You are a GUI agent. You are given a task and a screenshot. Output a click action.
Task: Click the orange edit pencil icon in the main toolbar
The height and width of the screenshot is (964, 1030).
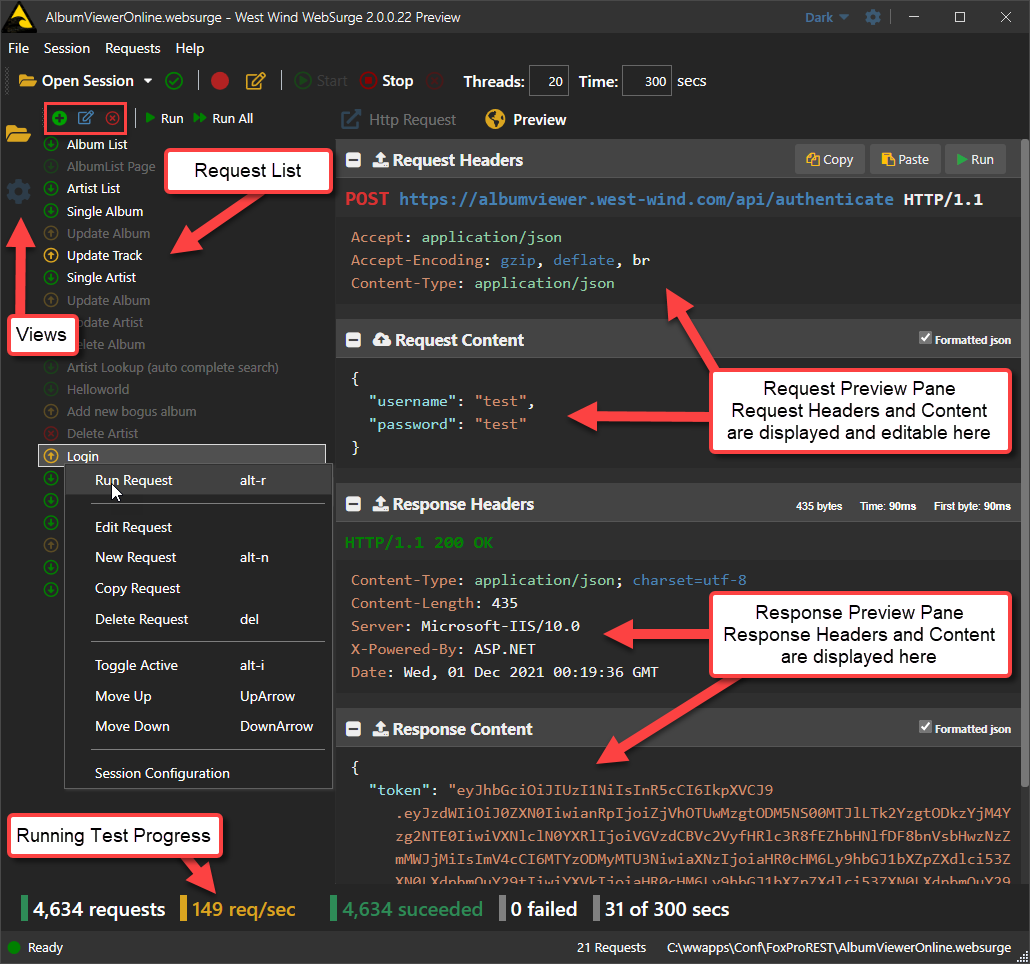[256, 81]
